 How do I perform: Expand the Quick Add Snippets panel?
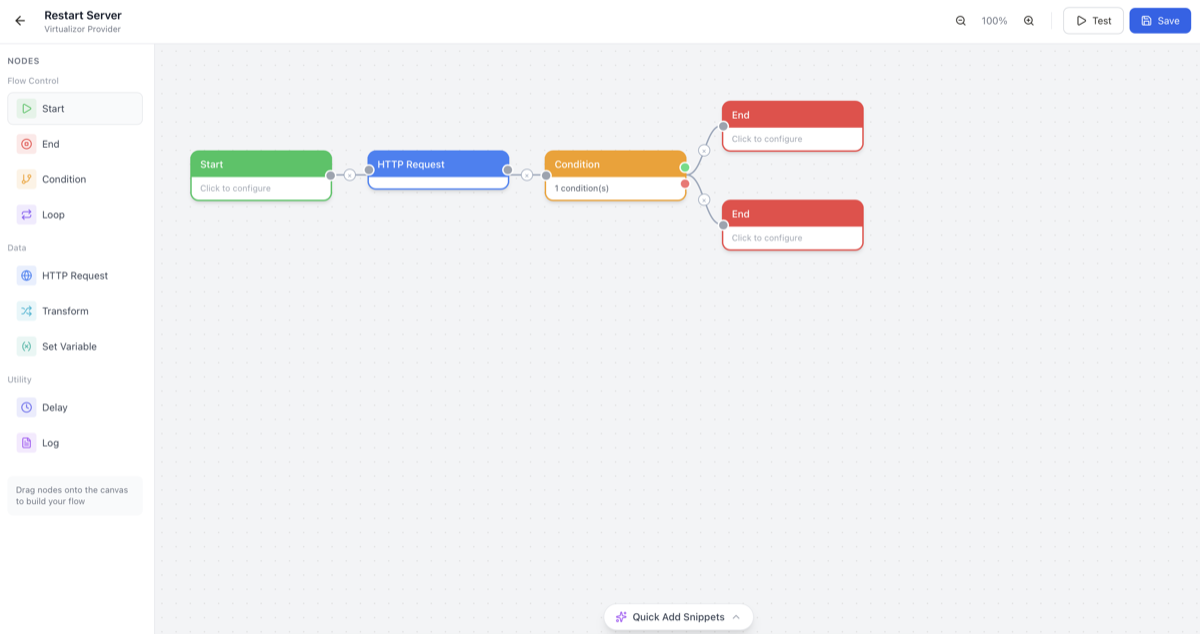tap(678, 617)
